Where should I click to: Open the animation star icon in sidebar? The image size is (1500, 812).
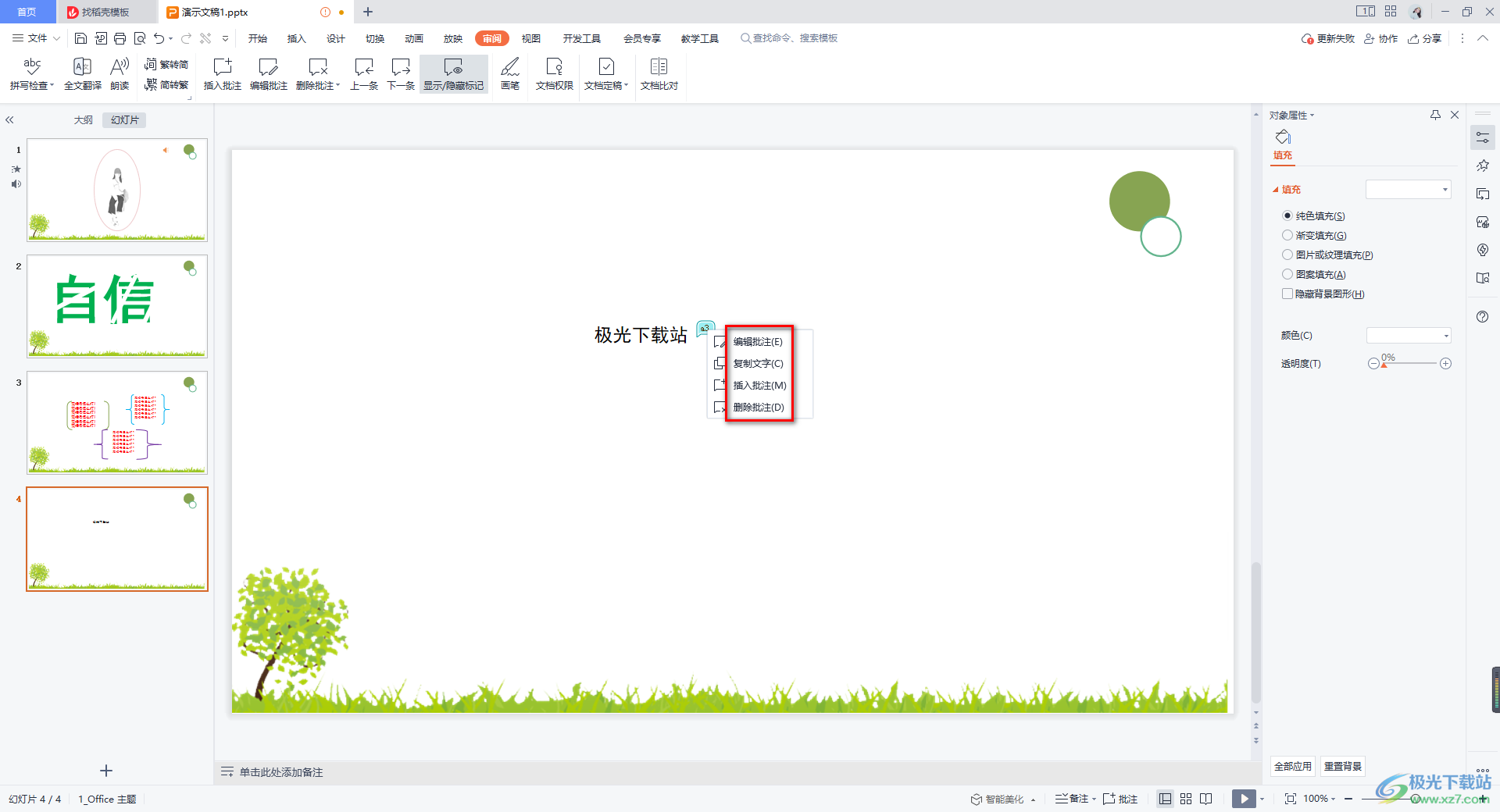click(x=1483, y=166)
